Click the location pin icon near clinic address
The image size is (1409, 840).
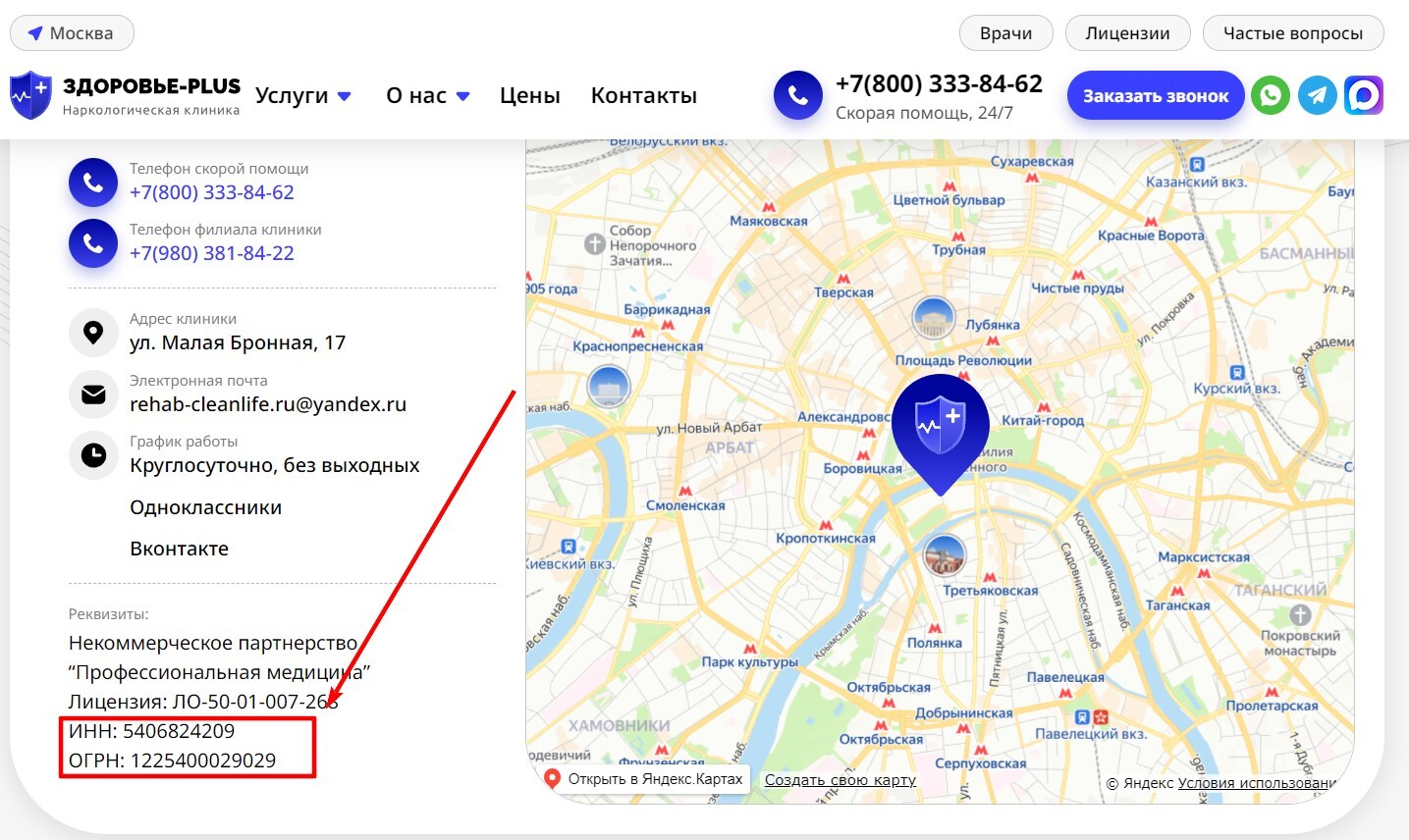click(93, 333)
